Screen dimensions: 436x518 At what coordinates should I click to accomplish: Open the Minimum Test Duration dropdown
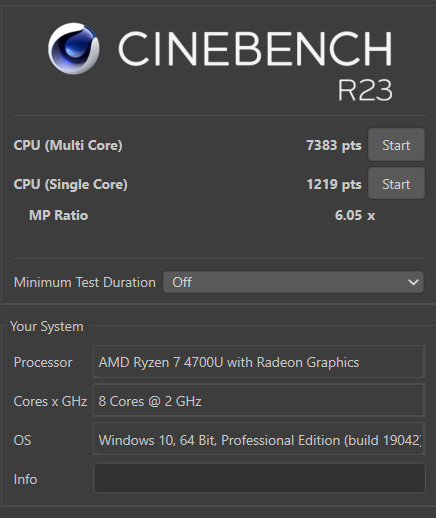pyautogui.click(x=293, y=282)
